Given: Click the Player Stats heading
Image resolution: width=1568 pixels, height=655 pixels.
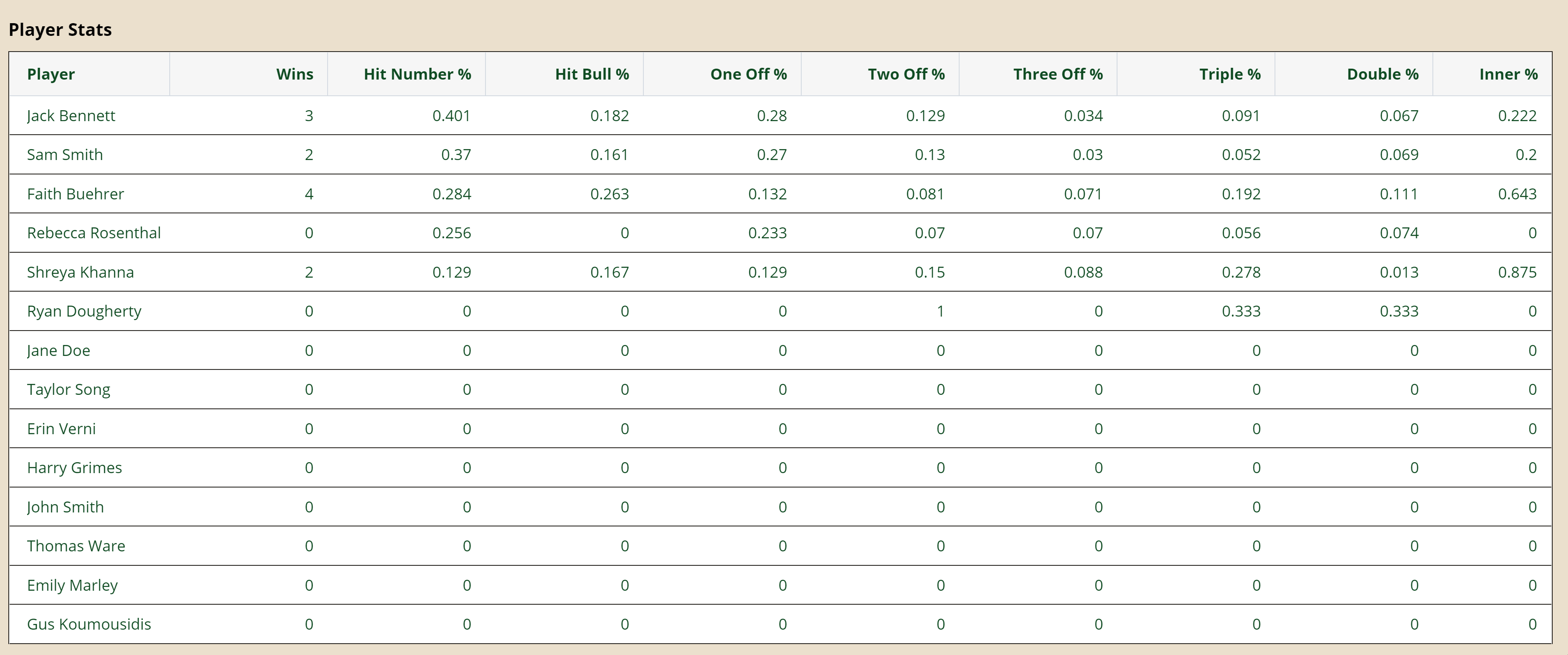Looking at the screenshot, I should [60, 30].
